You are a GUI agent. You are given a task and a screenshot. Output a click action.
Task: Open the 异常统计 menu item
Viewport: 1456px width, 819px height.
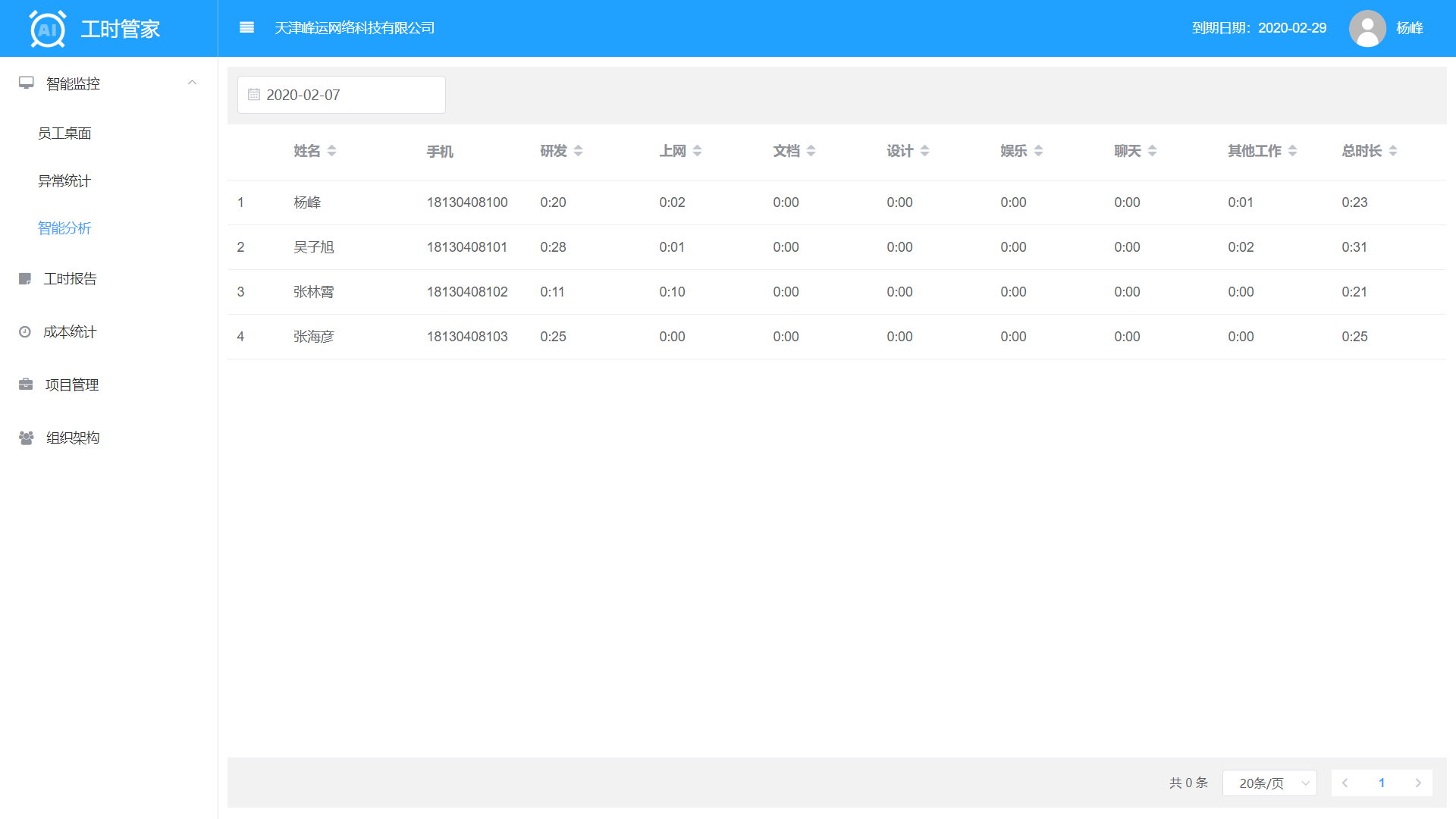(x=64, y=181)
